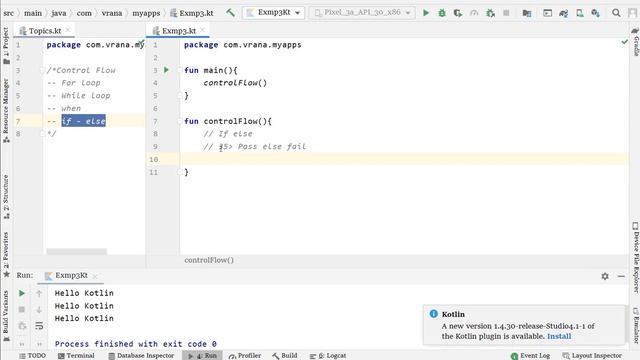Open the Build tool window
This screenshot has width=640, height=360.
tap(284, 356)
